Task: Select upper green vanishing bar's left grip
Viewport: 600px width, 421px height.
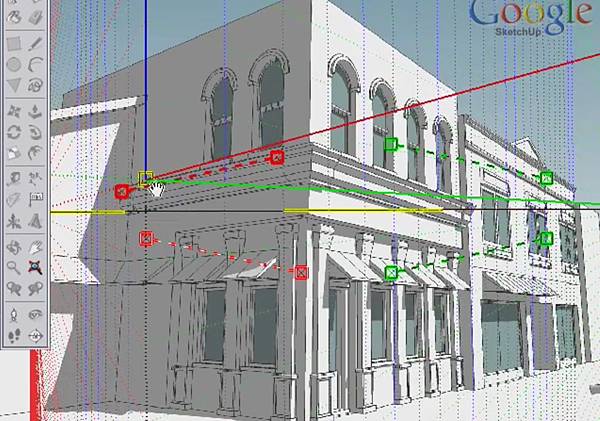Action: coord(391,144)
